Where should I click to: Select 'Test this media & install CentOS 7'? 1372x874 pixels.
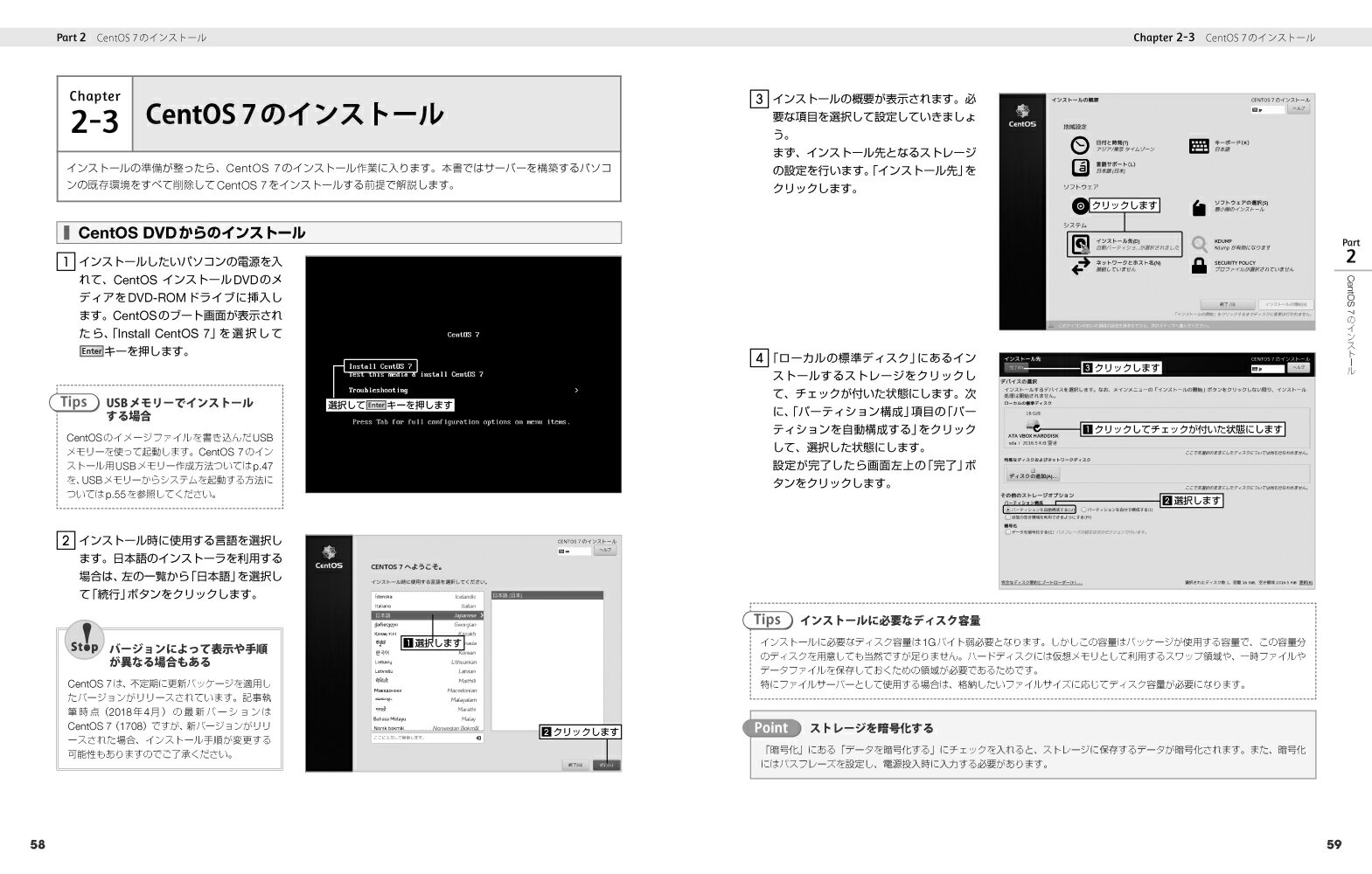tap(415, 374)
